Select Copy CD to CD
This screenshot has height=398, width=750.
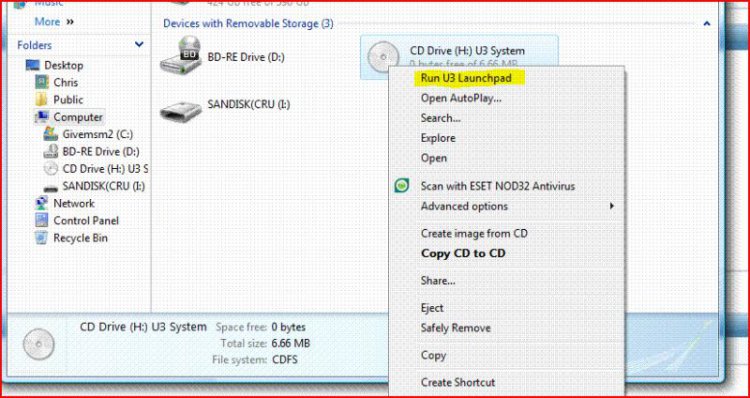(x=463, y=254)
